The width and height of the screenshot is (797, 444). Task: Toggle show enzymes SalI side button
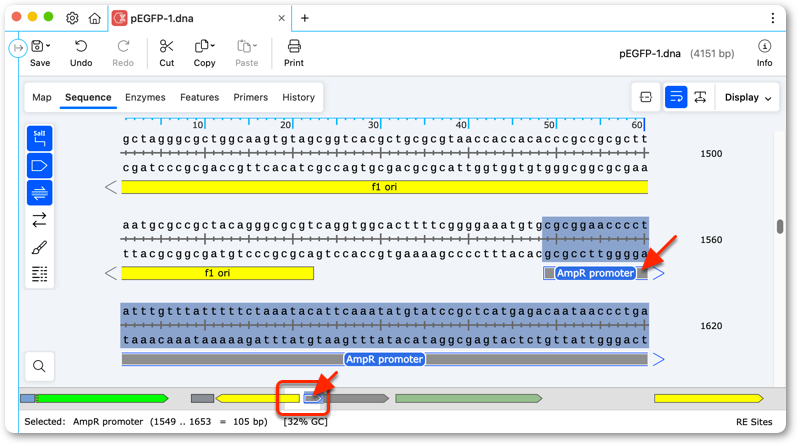point(39,138)
